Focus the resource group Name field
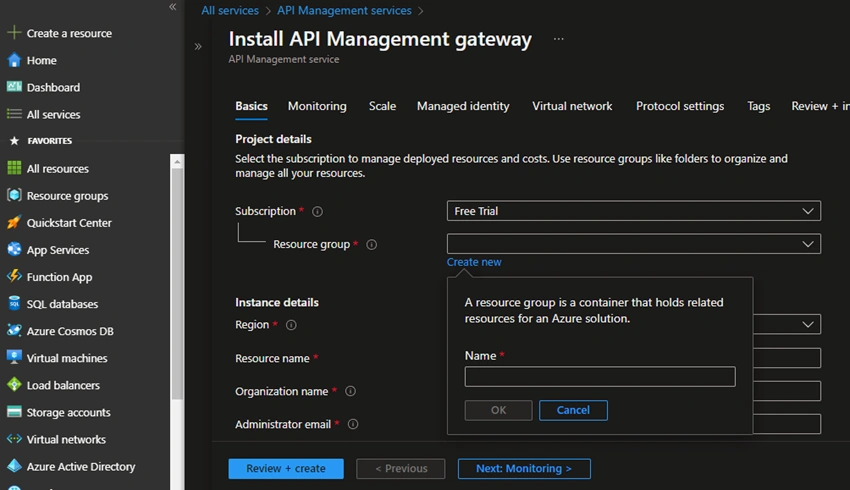Image resolution: width=850 pixels, height=490 pixels. click(x=600, y=376)
